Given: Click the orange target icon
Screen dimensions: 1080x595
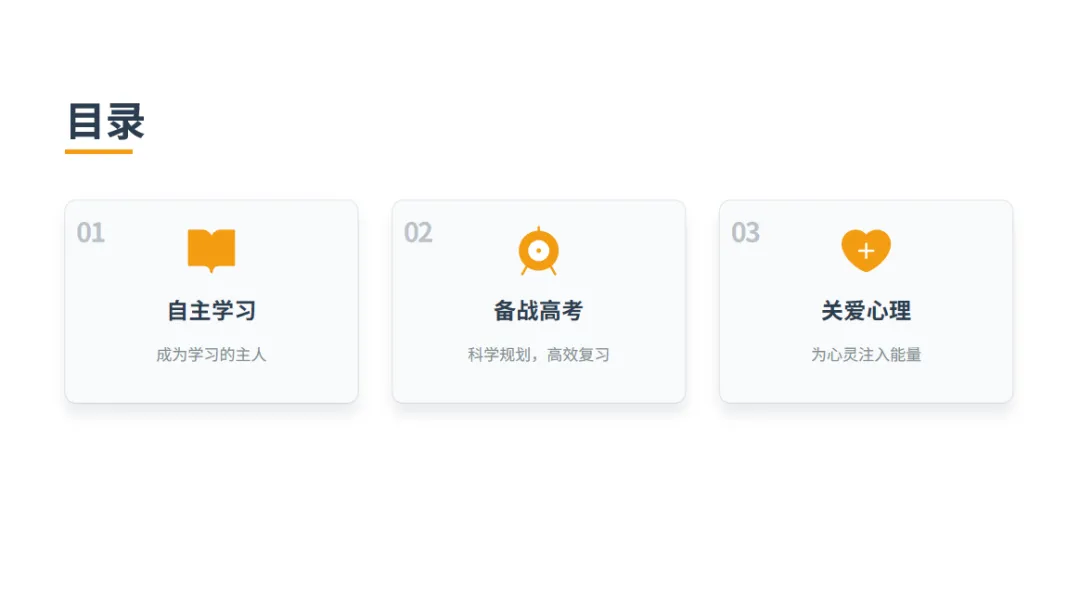Looking at the screenshot, I should click(x=539, y=251).
